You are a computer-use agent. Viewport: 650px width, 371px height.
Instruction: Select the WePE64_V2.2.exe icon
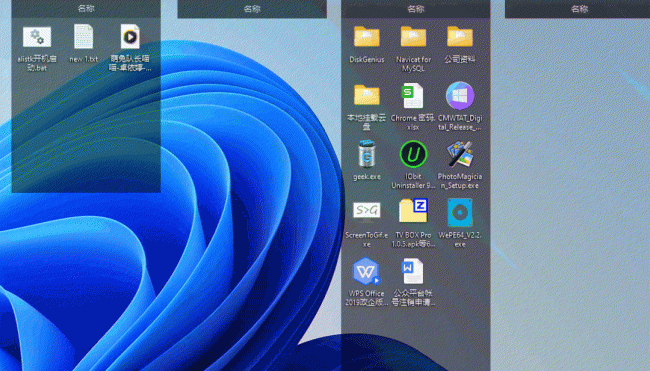click(460, 212)
